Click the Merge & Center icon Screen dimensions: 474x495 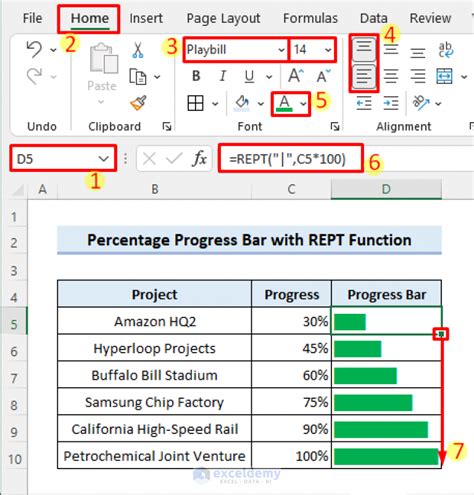pos(444,76)
